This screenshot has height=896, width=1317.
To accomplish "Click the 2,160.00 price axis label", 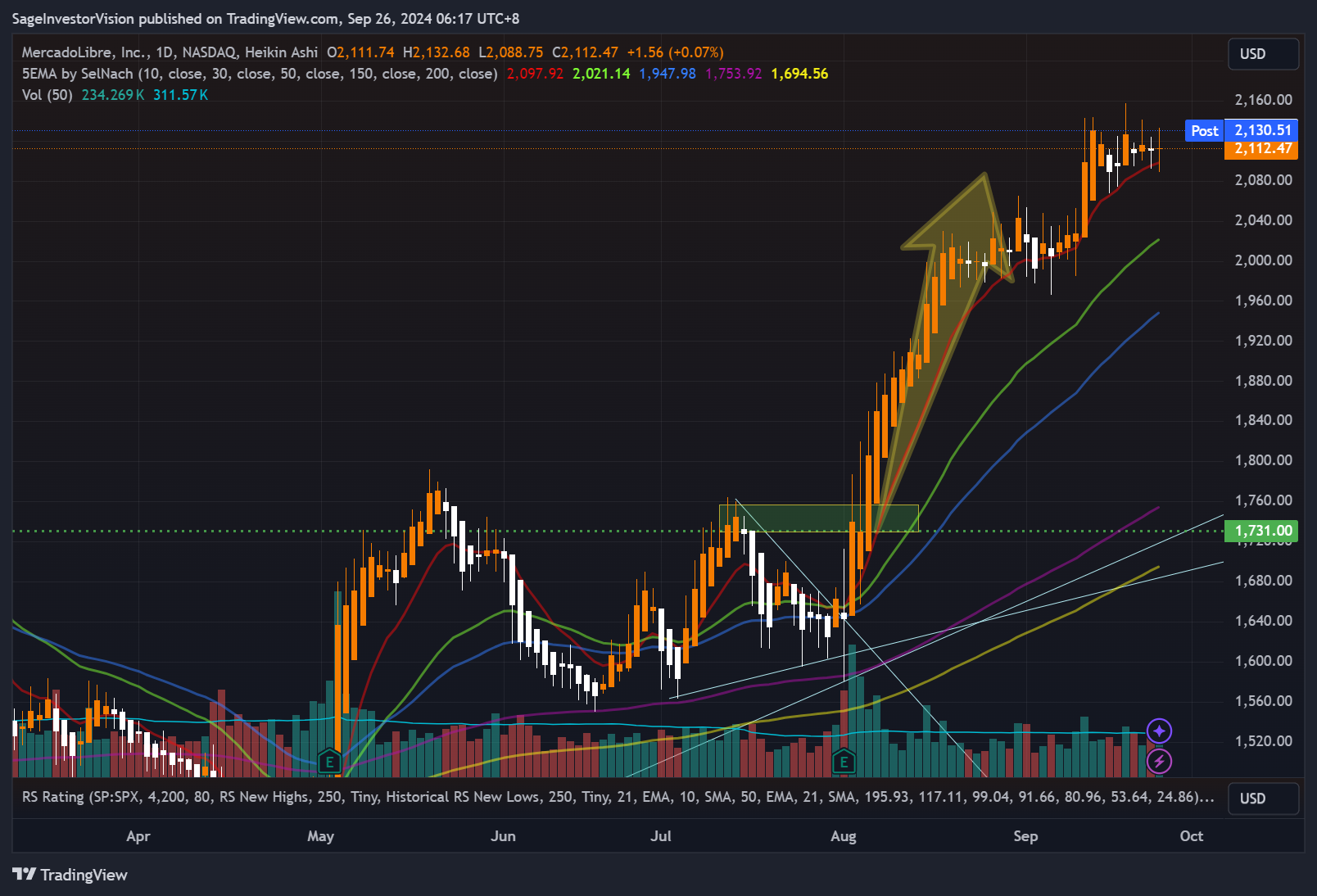I will [1264, 100].
